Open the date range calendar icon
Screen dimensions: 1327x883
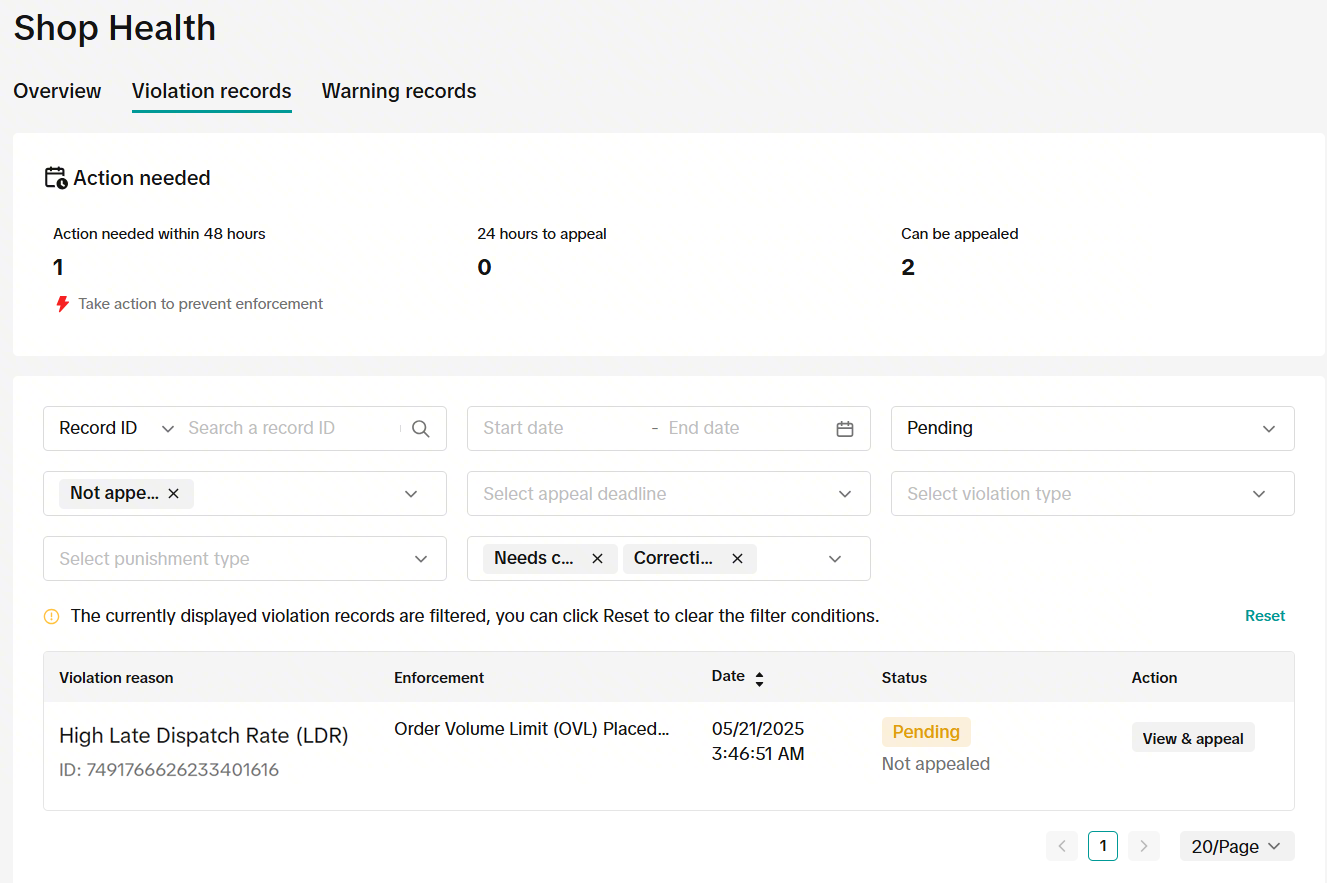click(845, 429)
